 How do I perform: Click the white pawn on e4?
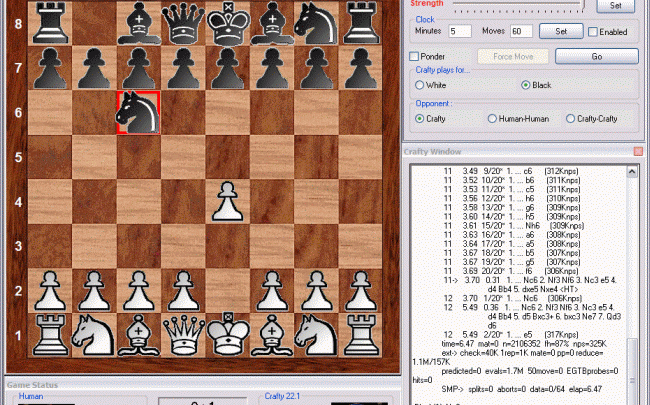(x=228, y=202)
